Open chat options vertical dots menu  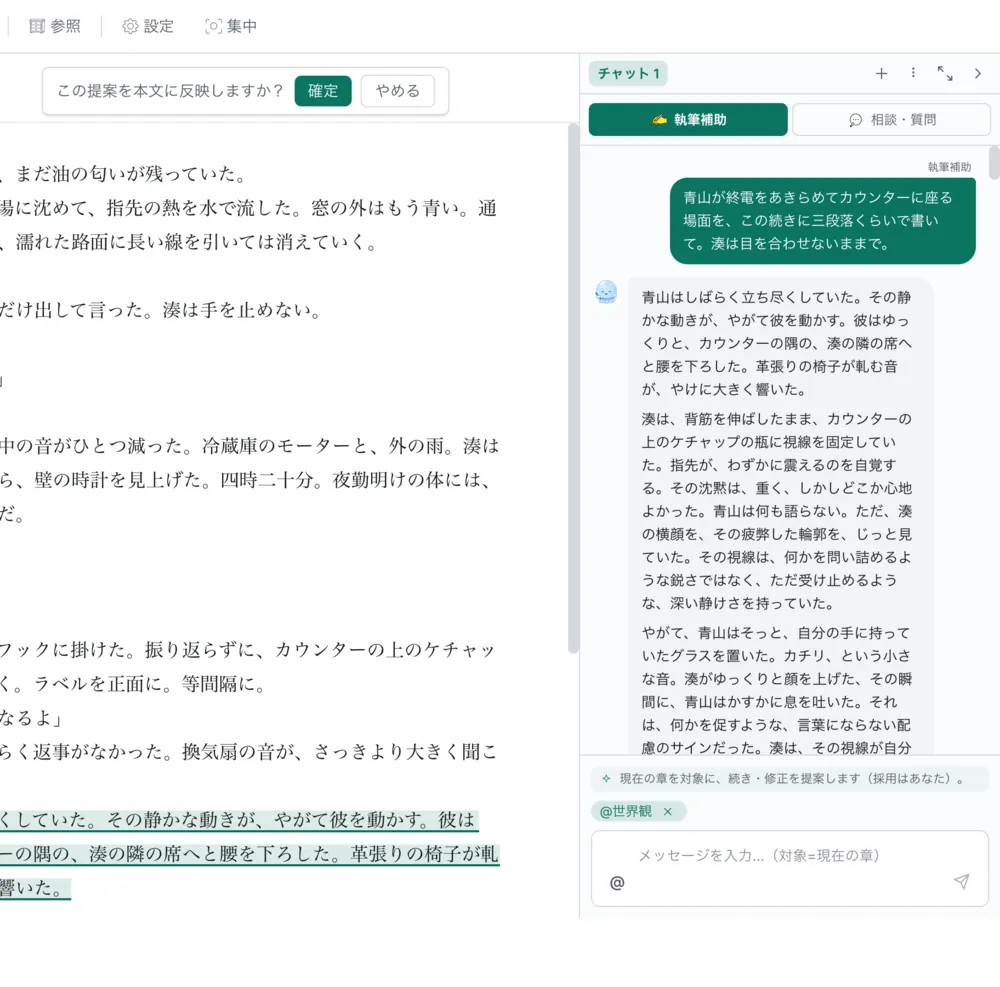click(x=913, y=73)
